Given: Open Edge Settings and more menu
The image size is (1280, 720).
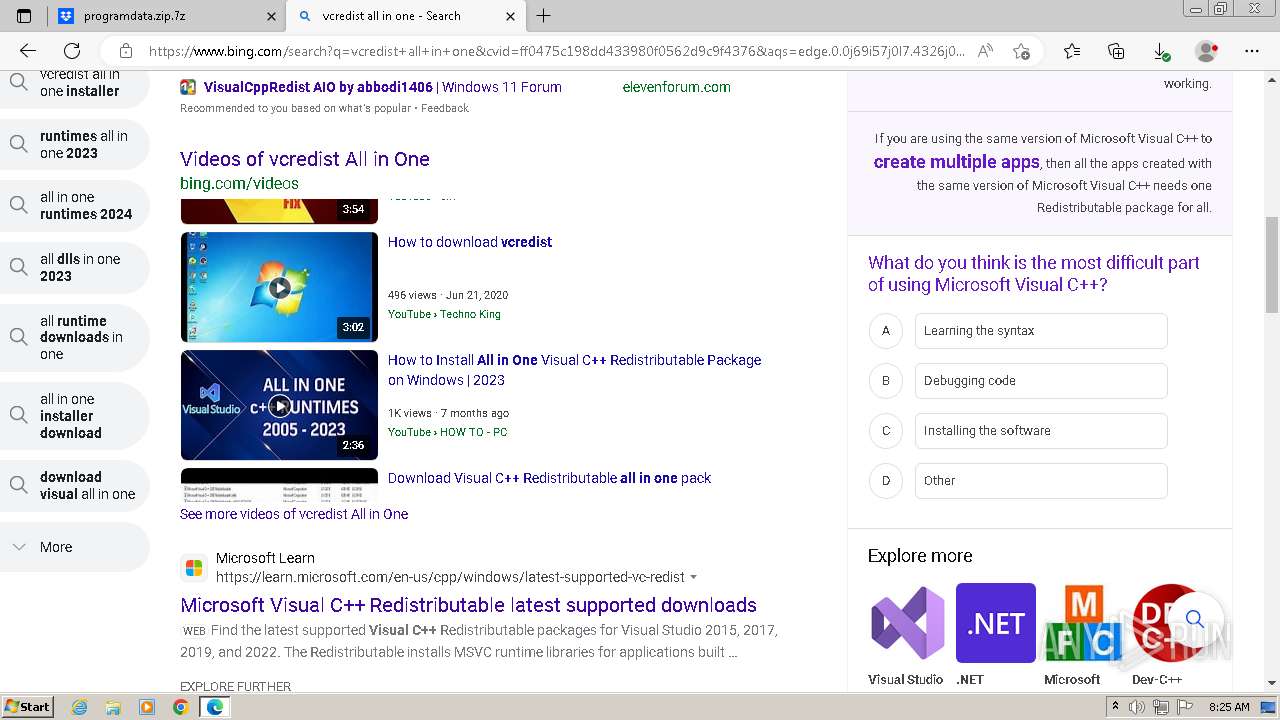Looking at the screenshot, I should [x=1252, y=51].
